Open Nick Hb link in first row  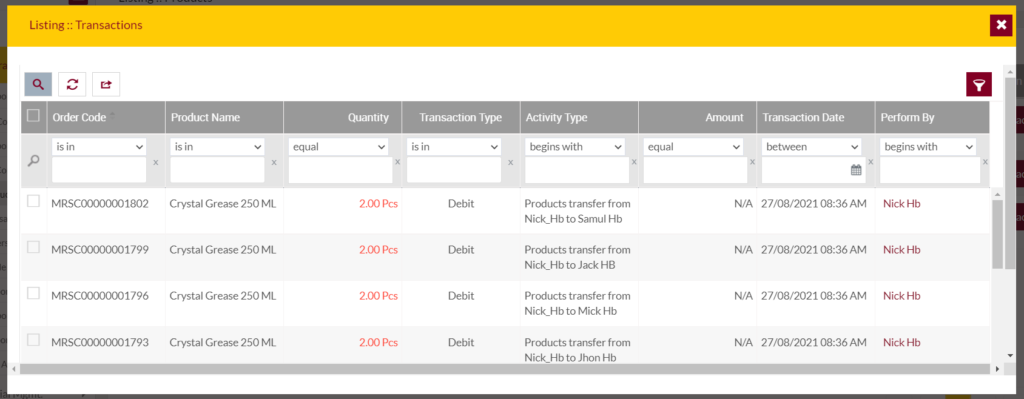pos(901,204)
